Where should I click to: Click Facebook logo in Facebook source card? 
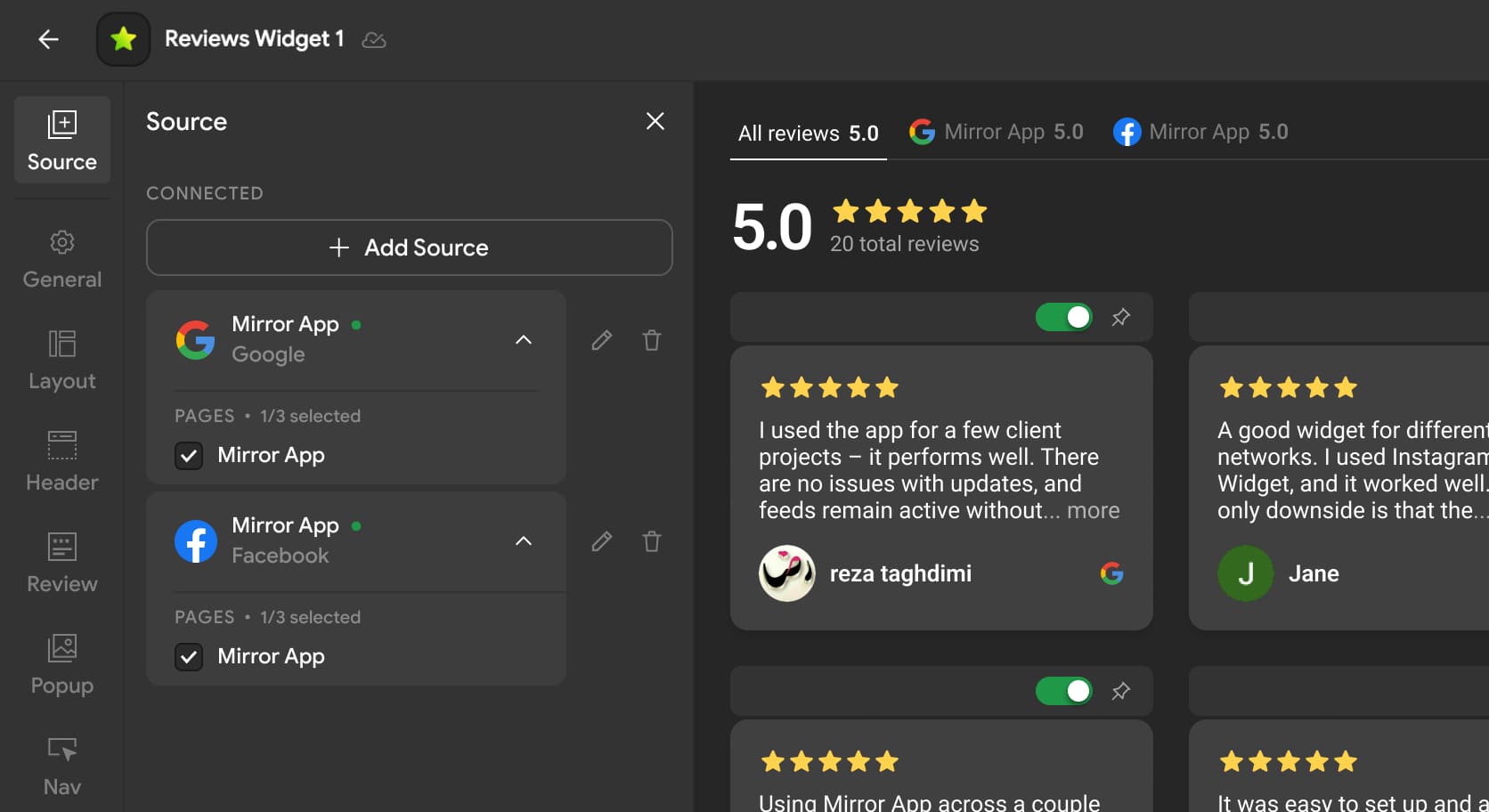(196, 541)
